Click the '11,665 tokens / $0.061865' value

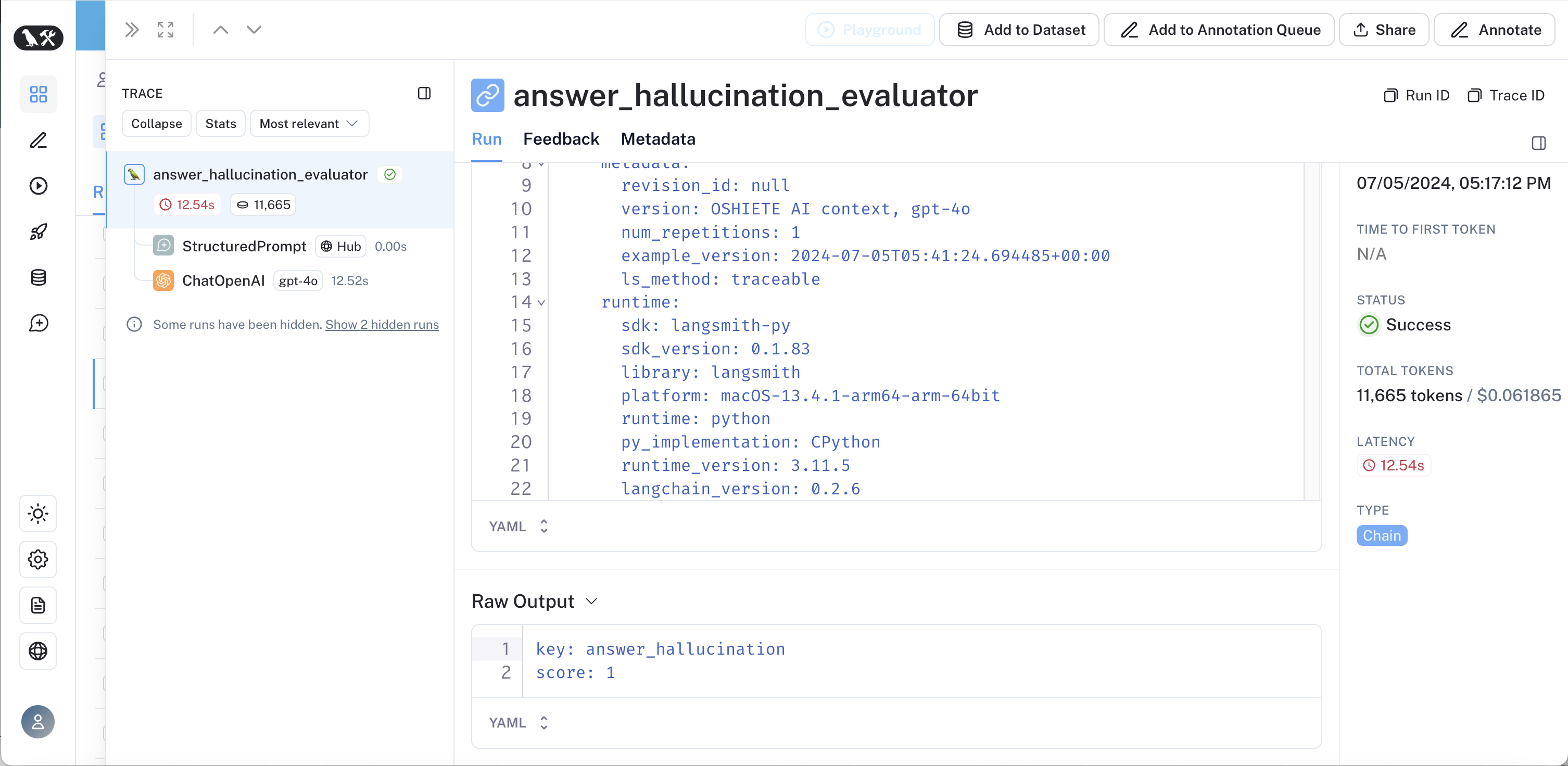[x=1459, y=395]
